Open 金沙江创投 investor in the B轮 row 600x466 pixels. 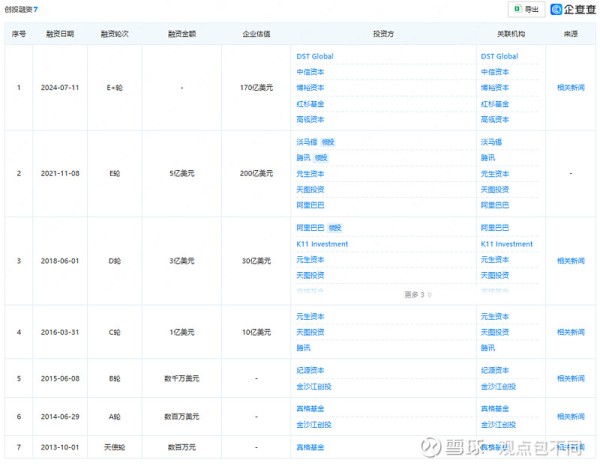(x=313, y=386)
